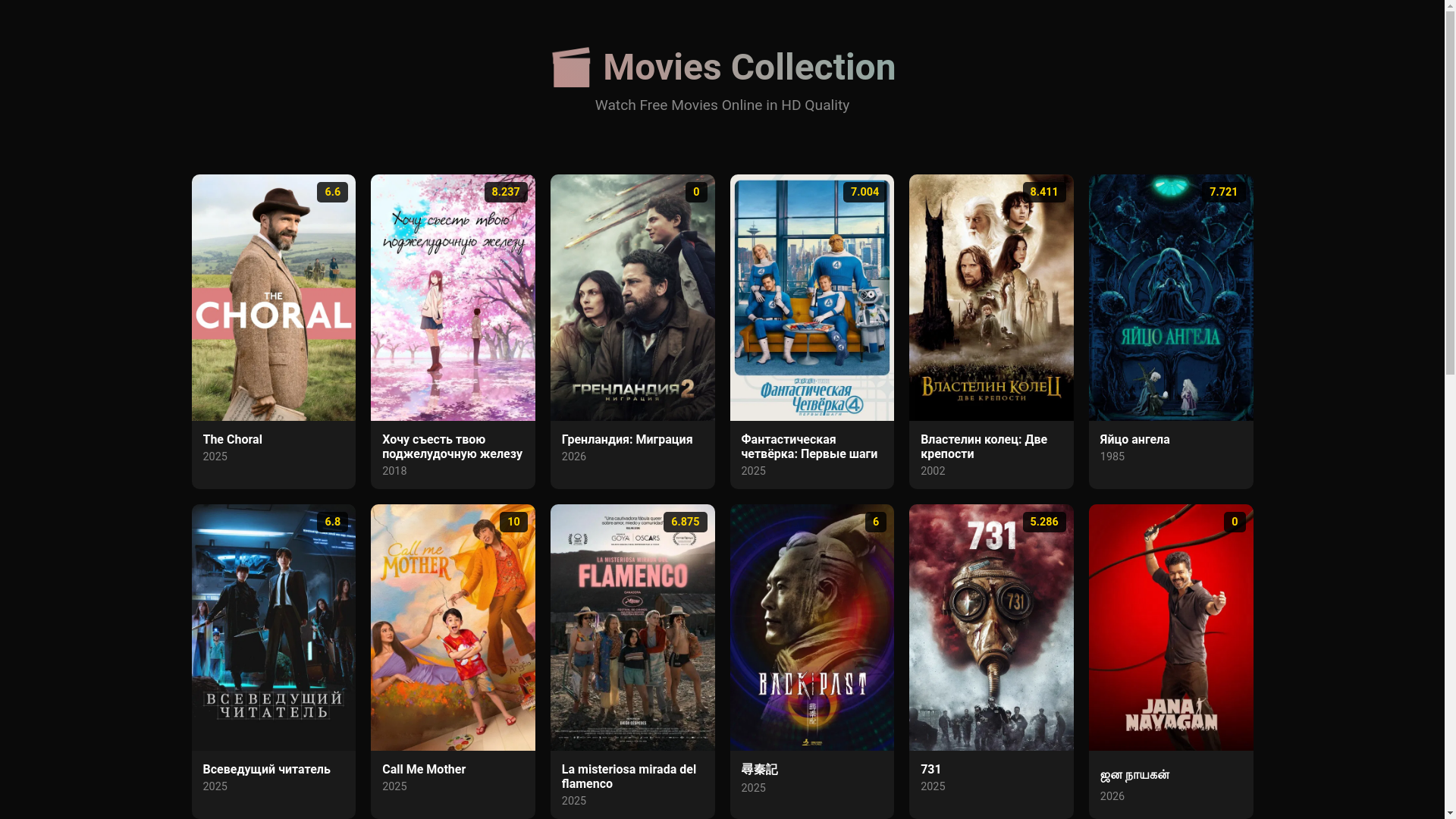Select the 731 movie poster
Screen dimensions: 1456x819
point(991,627)
